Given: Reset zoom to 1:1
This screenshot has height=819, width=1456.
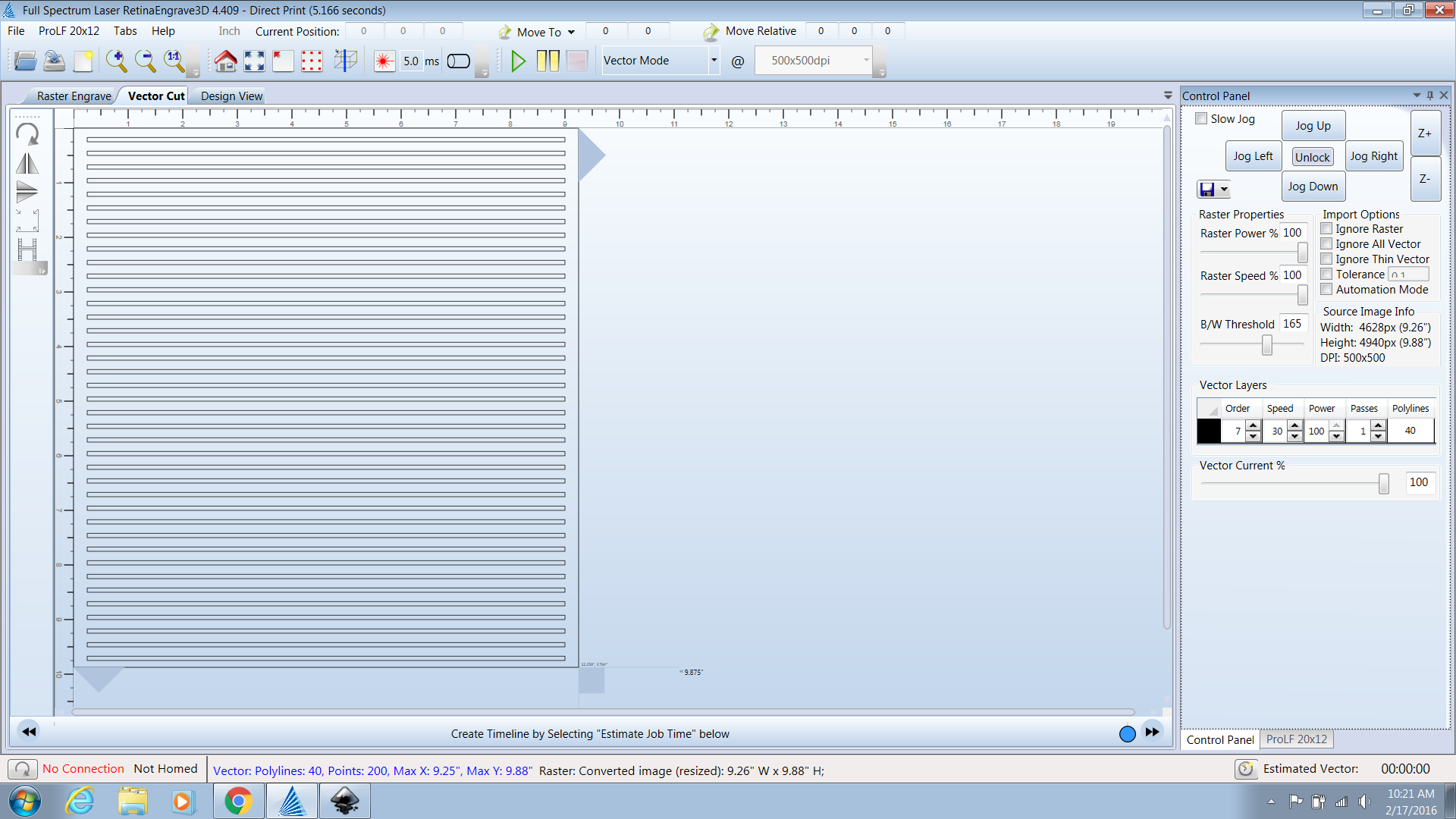Looking at the screenshot, I should click(174, 61).
